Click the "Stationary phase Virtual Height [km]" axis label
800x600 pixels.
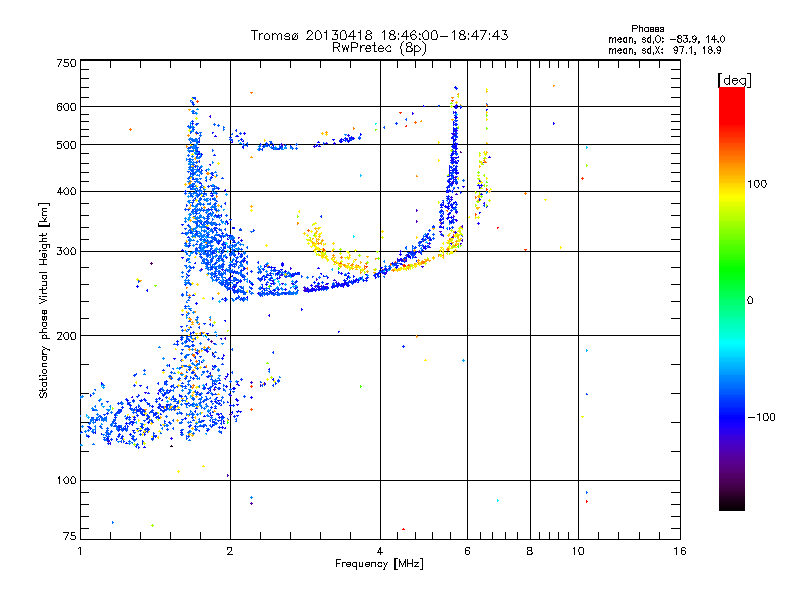[44, 301]
